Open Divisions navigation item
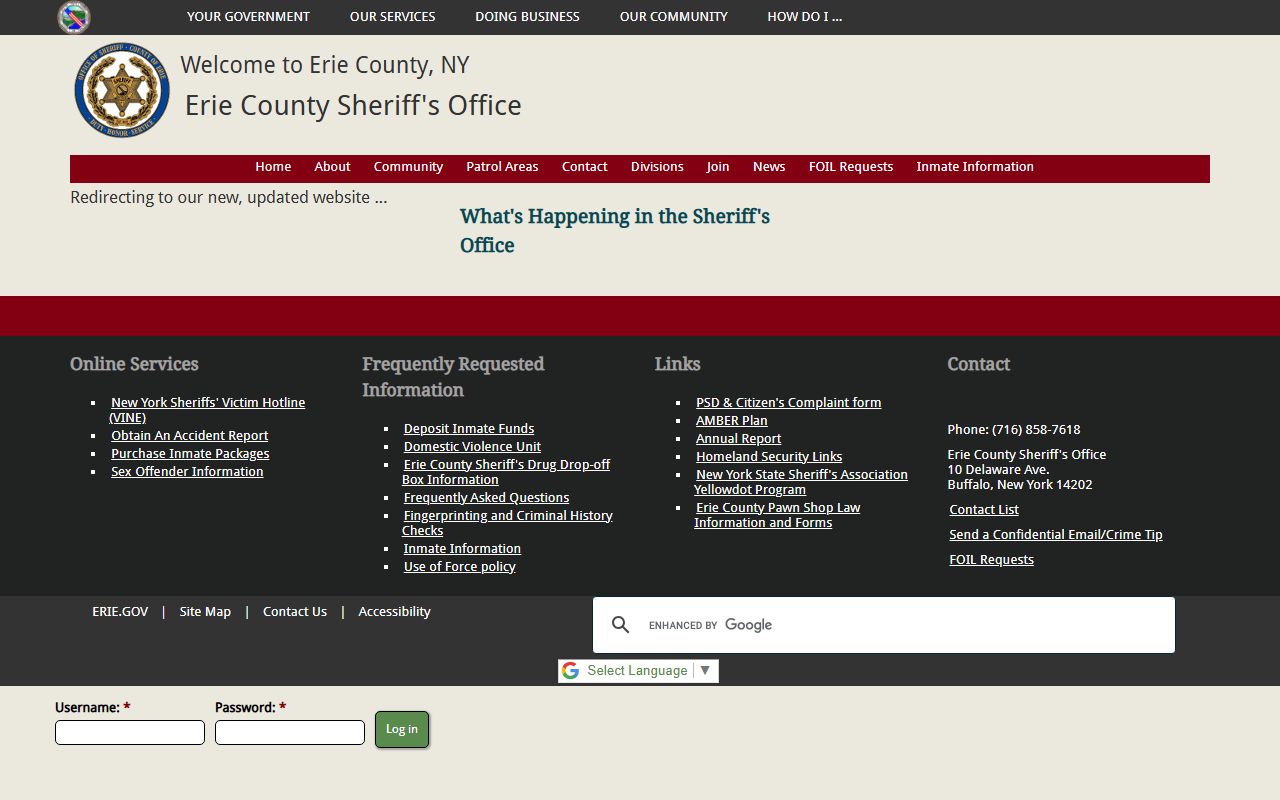Image resolution: width=1280 pixels, height=800 pixels. click(x=657, y=167)
